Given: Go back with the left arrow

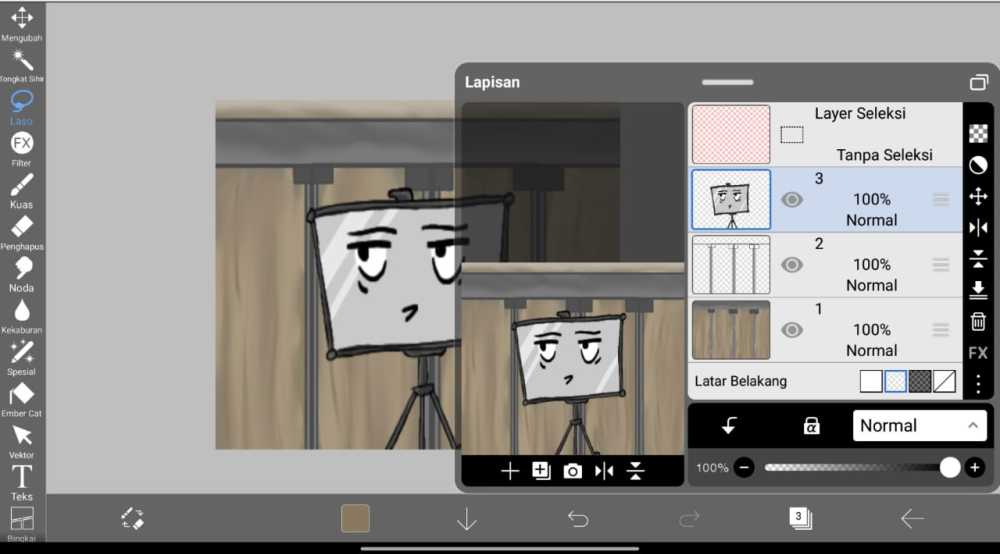Looking at the screenshot, I should pyautogui.click(x=912, y=519).
